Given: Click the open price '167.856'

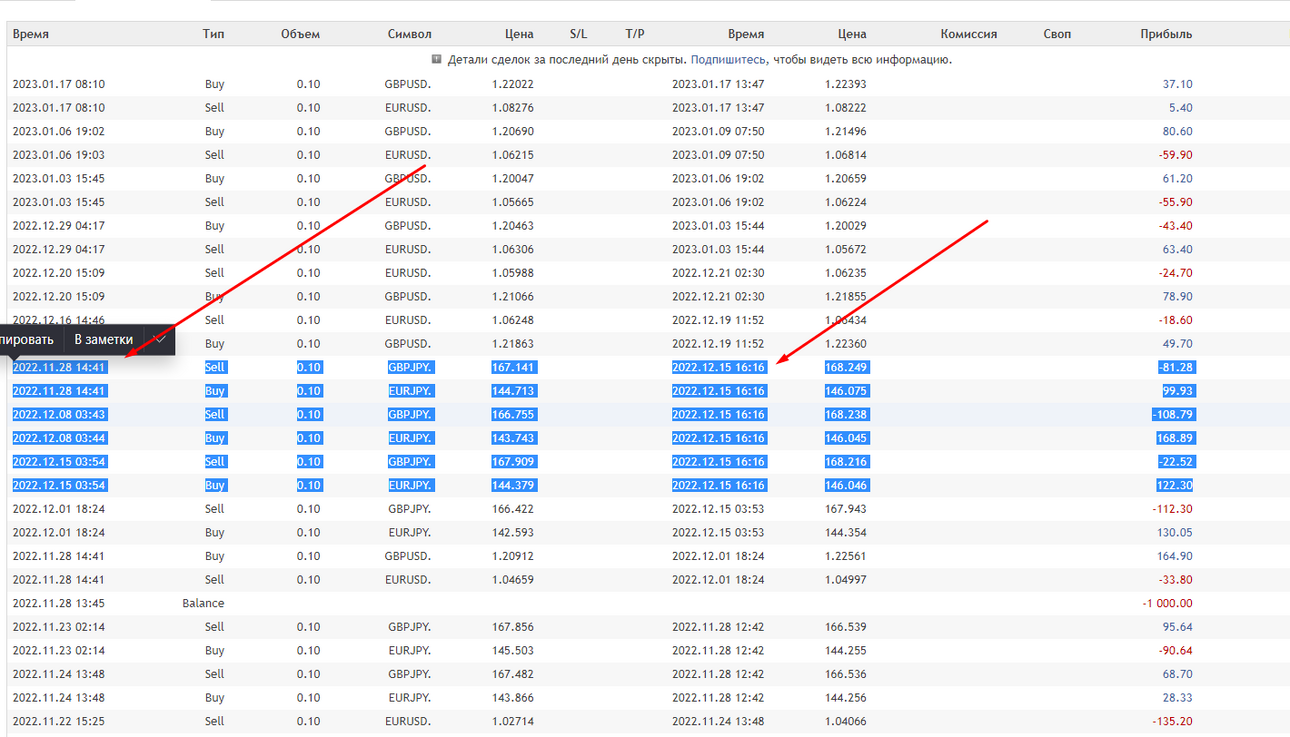Looking at the screenshot, I should (513, 627).
